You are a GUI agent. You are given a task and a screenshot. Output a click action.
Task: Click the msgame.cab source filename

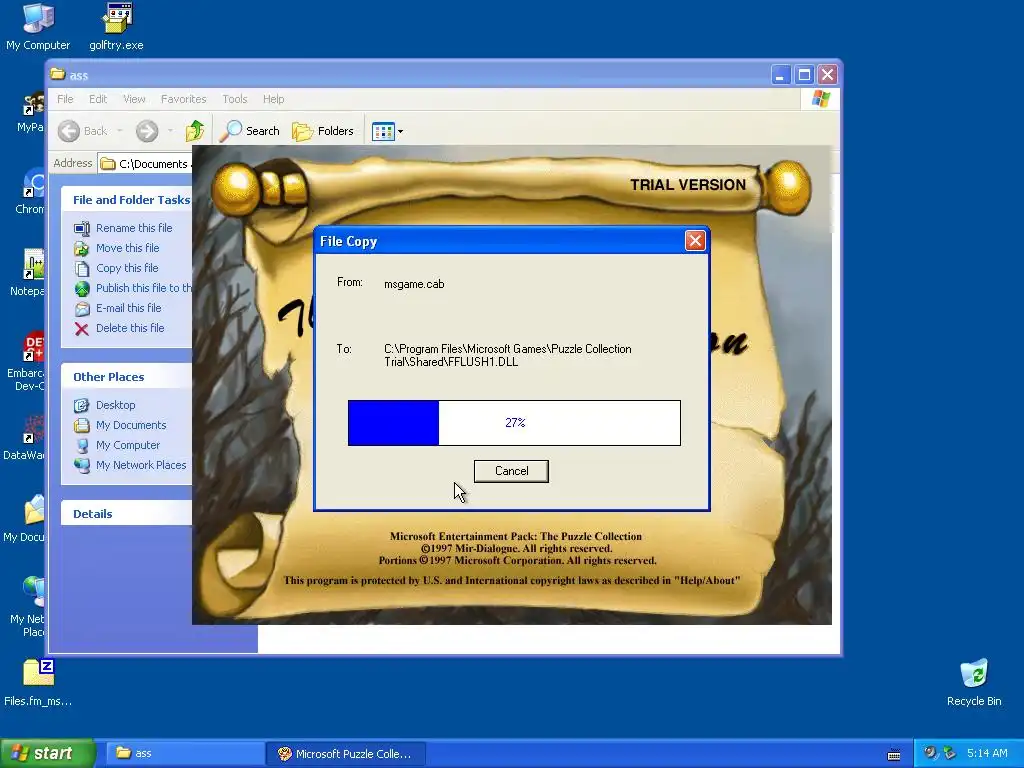tap(414, 284)
